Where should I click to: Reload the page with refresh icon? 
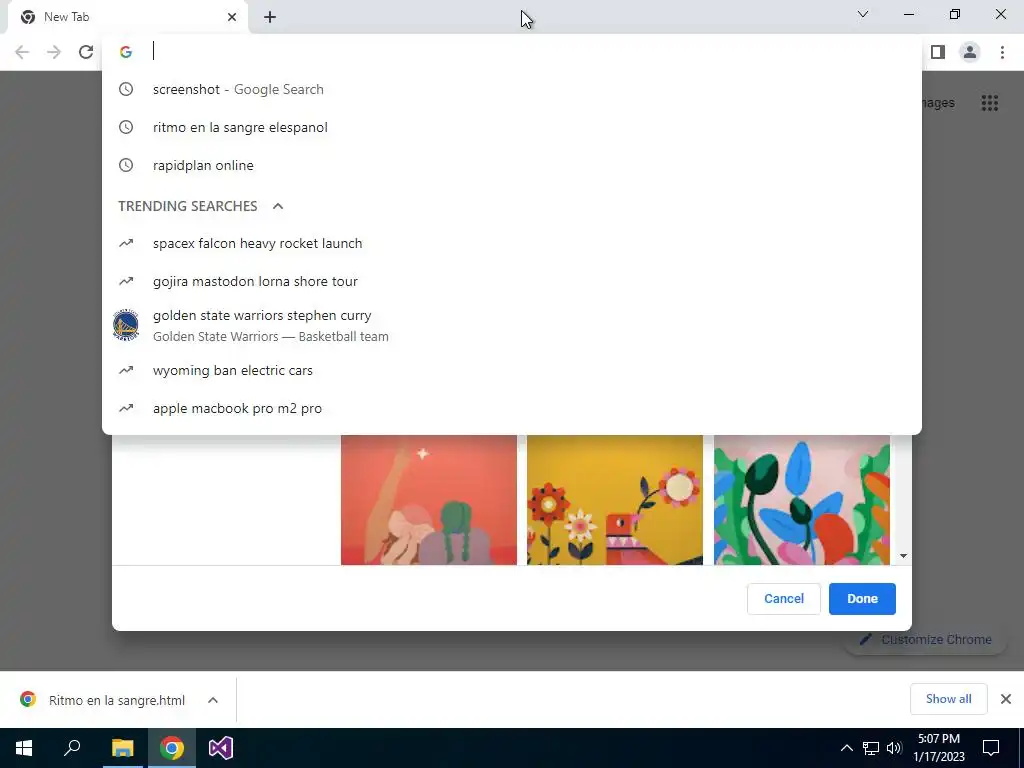[86, 52]
